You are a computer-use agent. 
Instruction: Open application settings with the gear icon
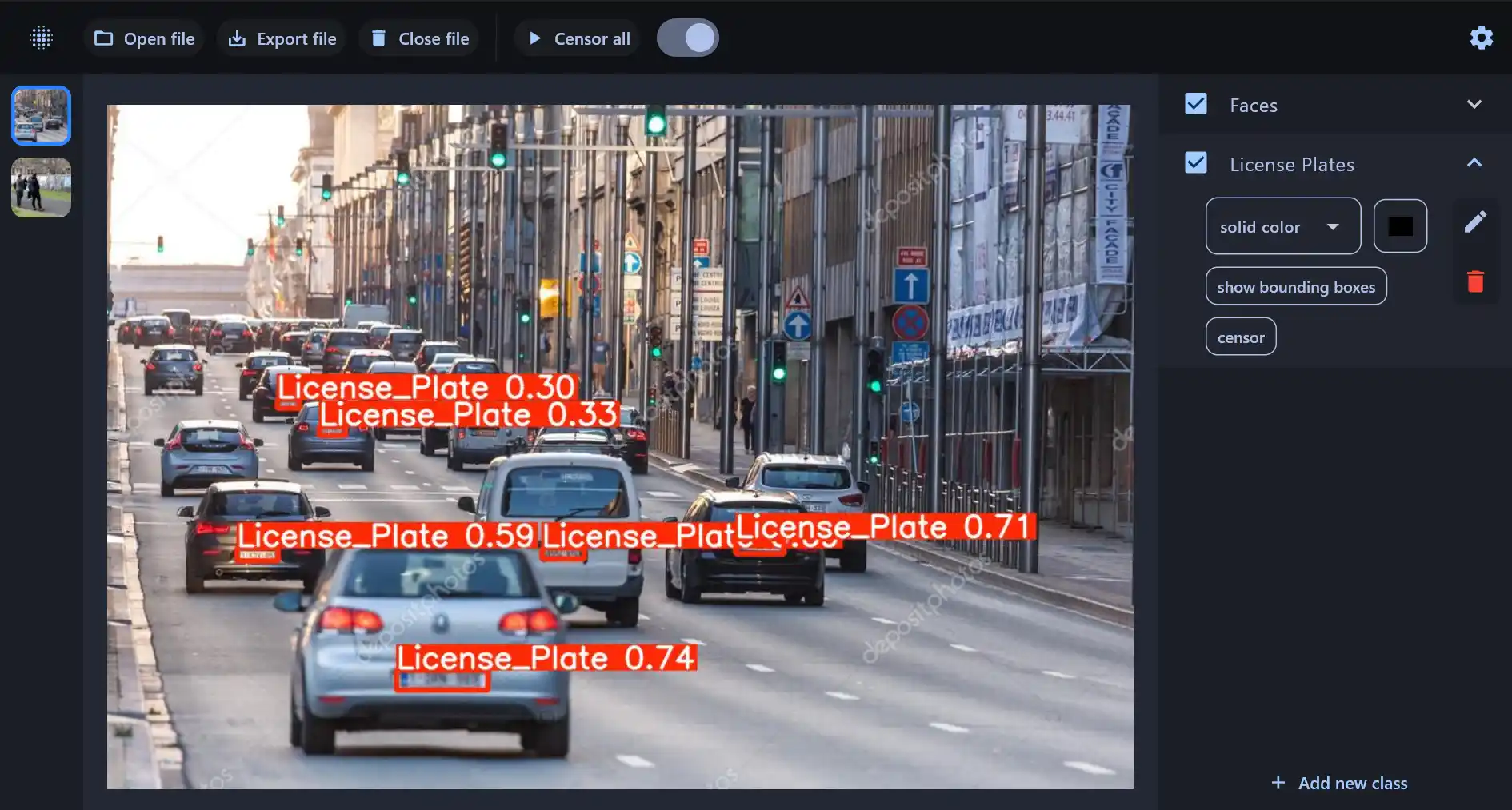click(x=1482, y=38)
